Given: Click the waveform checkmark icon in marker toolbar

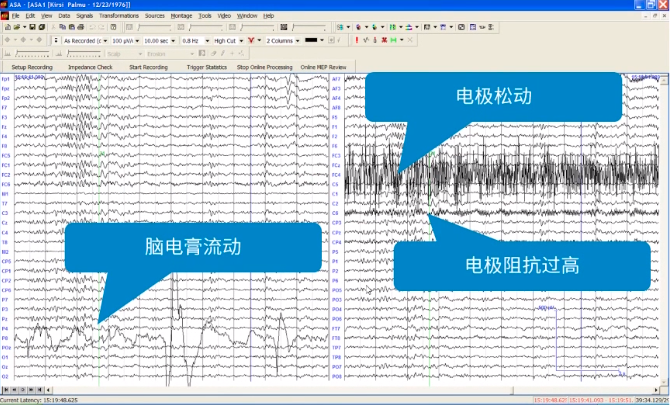Looking at the screenshot, I should click(366, 40).
